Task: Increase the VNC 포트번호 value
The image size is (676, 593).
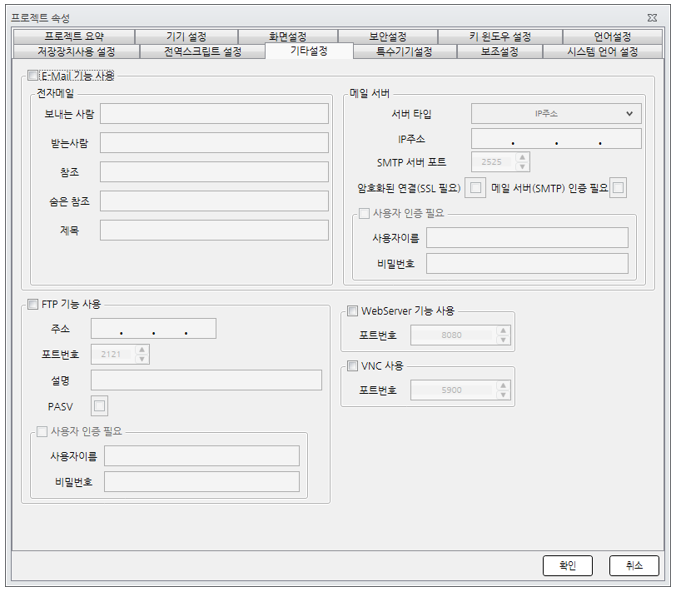Action: (503, 385)
